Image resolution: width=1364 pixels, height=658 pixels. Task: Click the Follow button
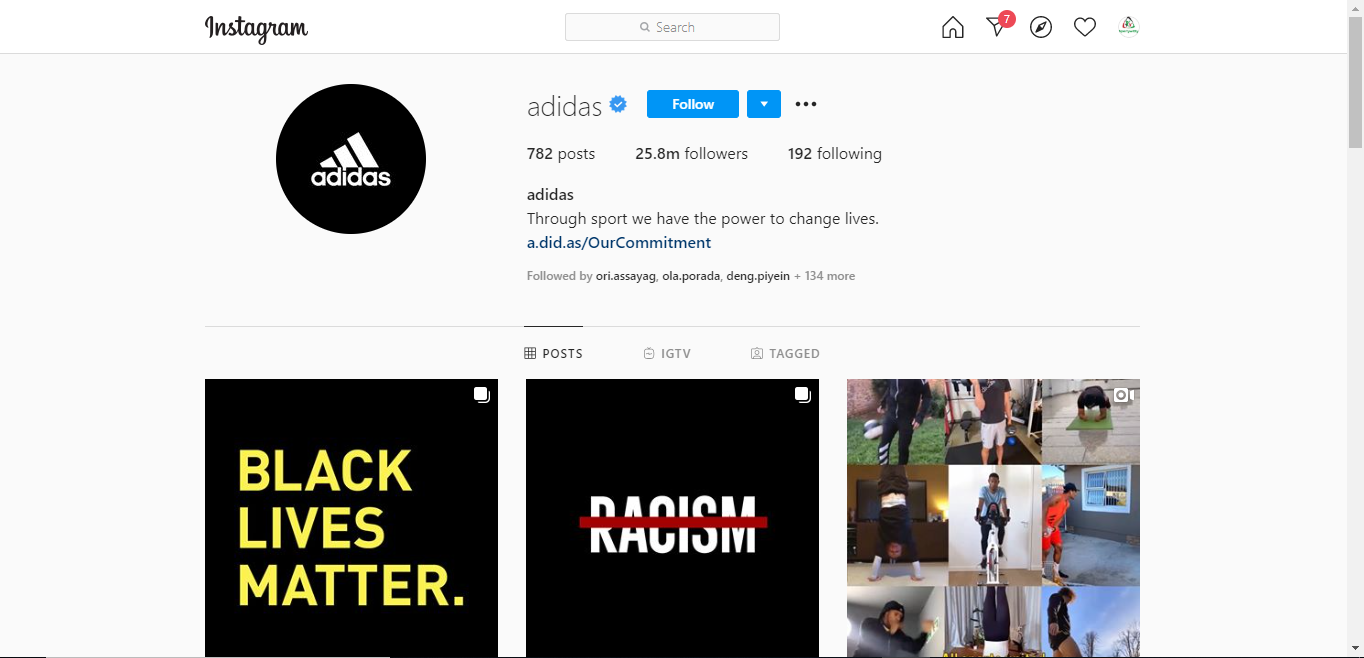point(693,104)
